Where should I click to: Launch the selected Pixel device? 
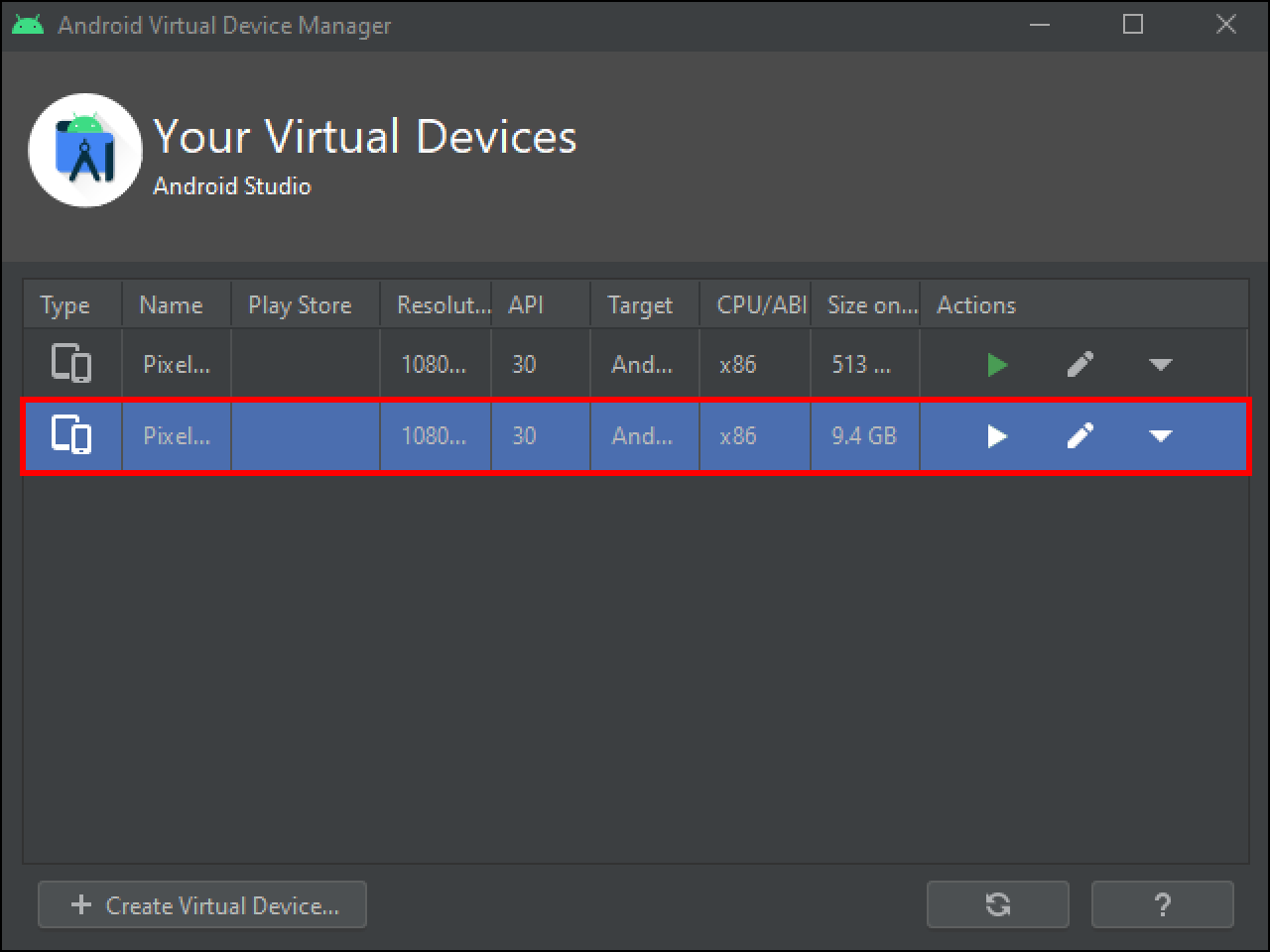click(997, 436)
